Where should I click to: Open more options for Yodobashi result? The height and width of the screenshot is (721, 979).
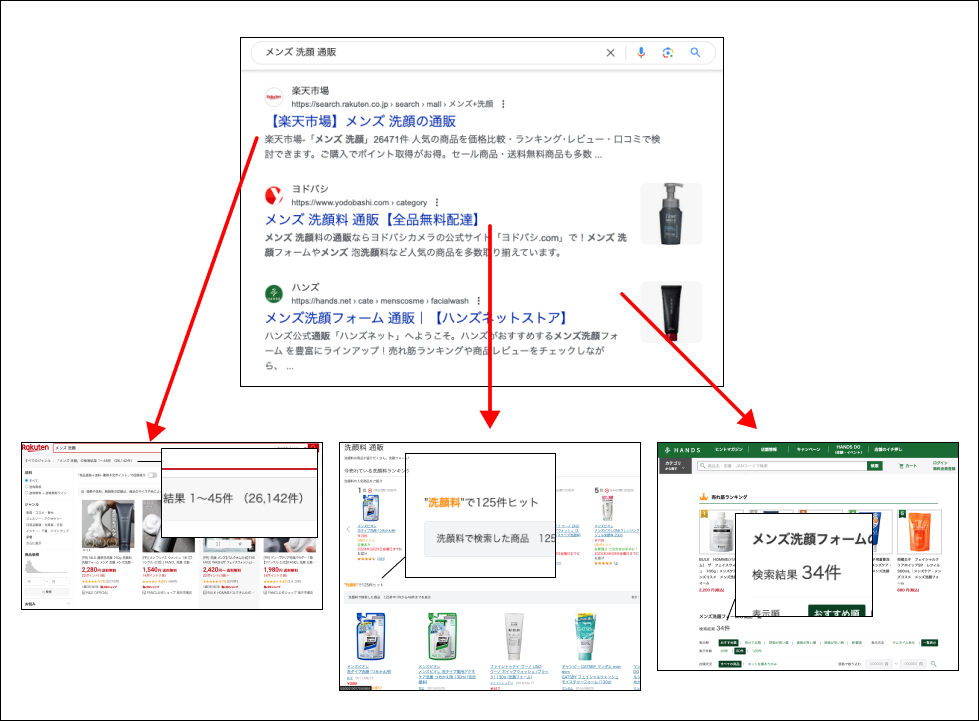tap(436, 202)
